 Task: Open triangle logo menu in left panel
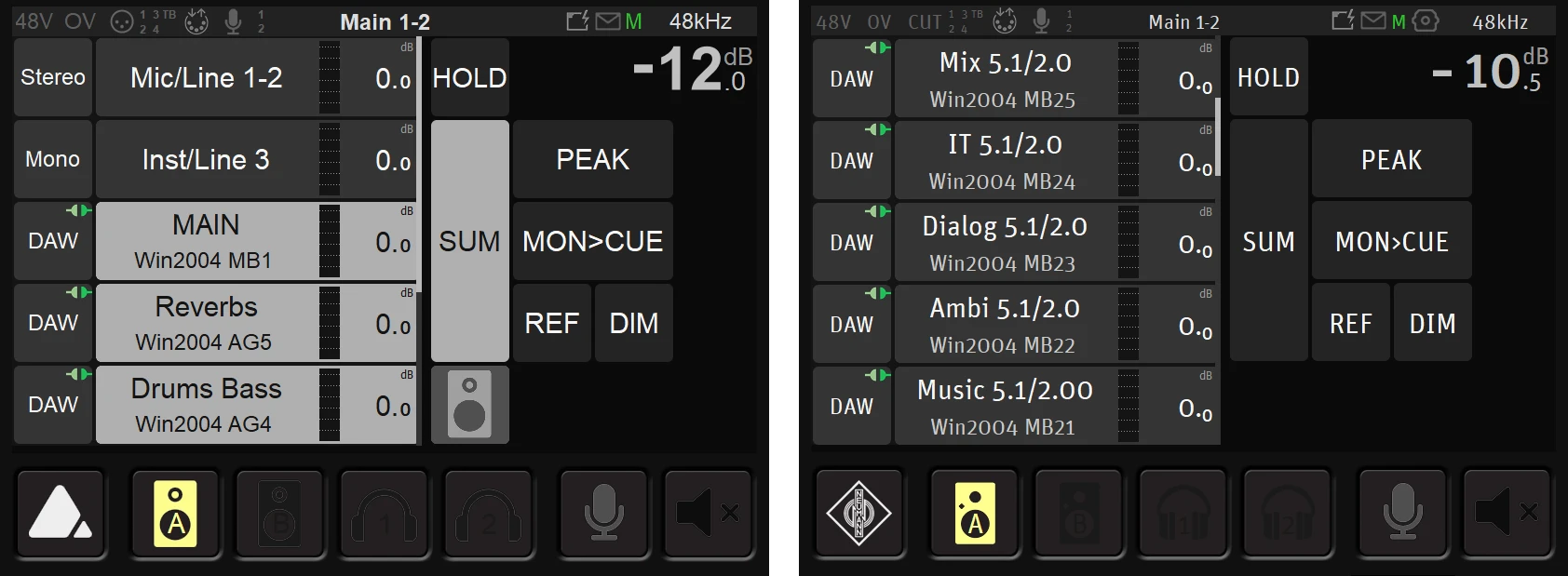[61, 514]
